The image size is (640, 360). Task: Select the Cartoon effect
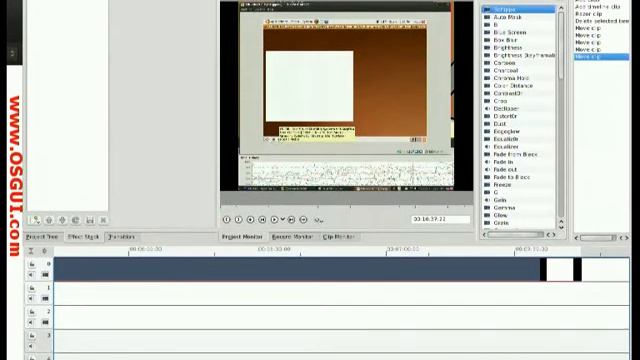(504, 63)
